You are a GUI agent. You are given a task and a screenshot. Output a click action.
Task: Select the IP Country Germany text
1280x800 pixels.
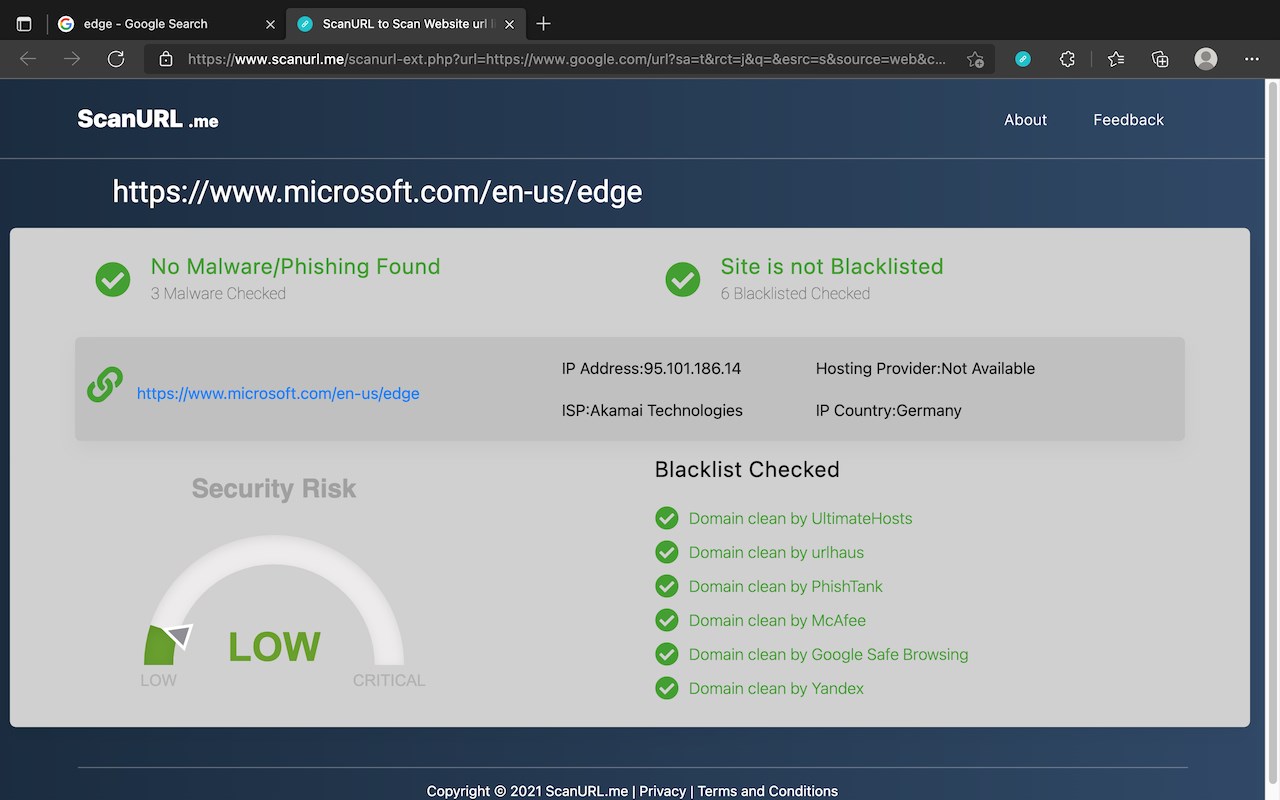889,410
